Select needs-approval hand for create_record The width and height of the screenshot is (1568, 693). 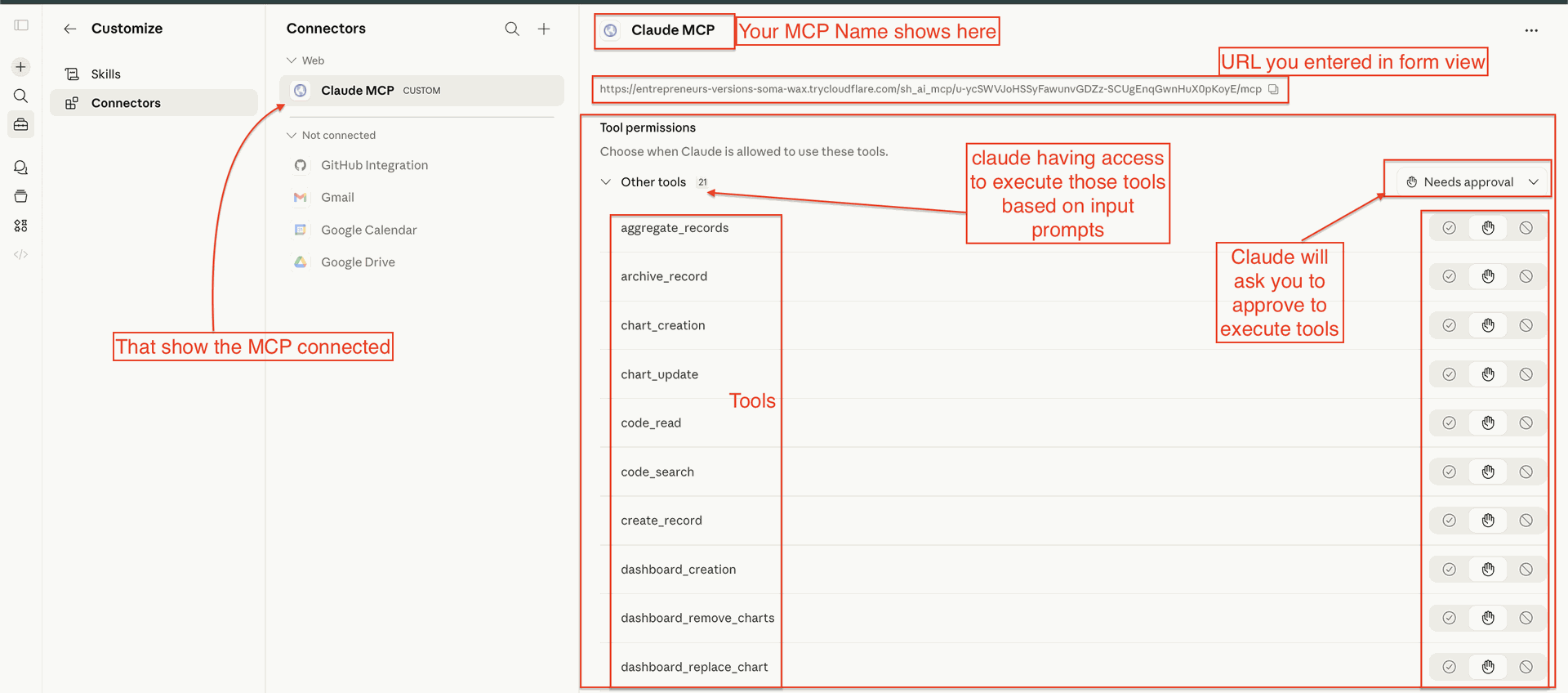pyautogui.click(x=1488, y=521)
